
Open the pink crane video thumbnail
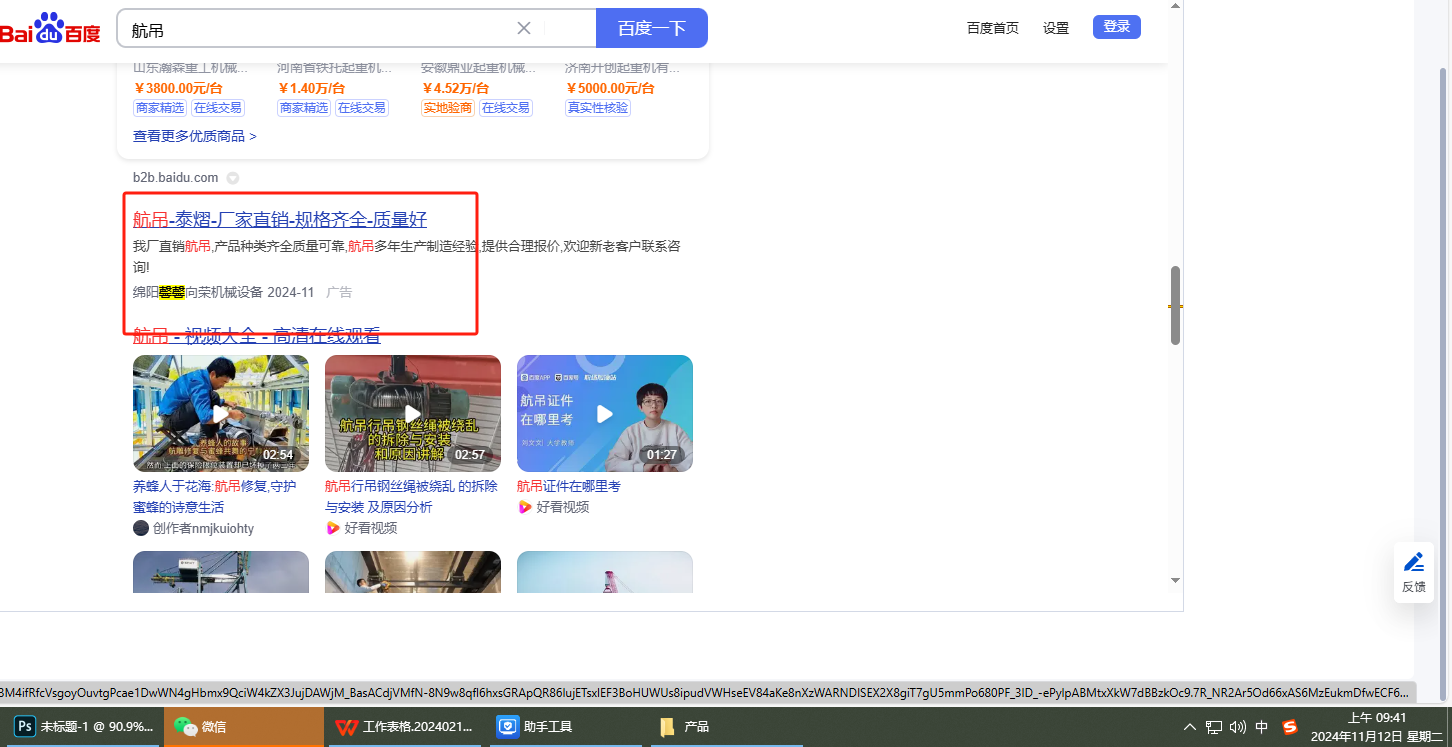(605, 572)
